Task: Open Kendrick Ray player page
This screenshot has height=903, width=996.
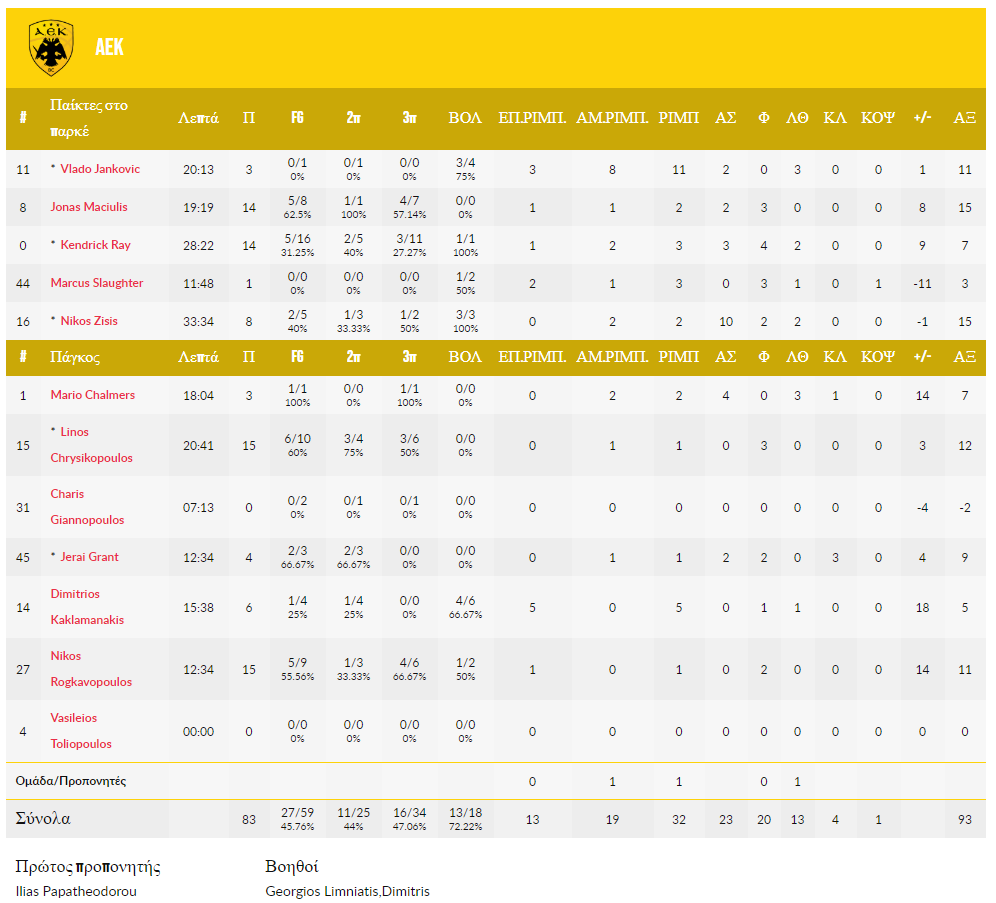Action: (x=95, y=245)
